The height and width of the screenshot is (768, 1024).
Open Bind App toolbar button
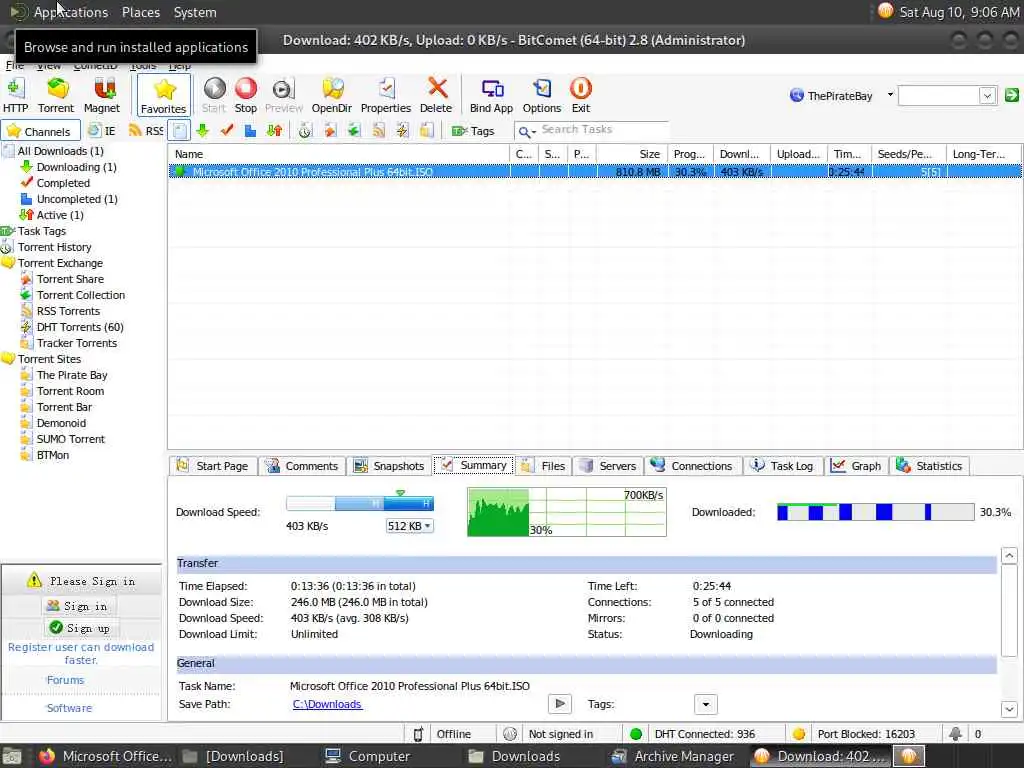coord(492,95)
